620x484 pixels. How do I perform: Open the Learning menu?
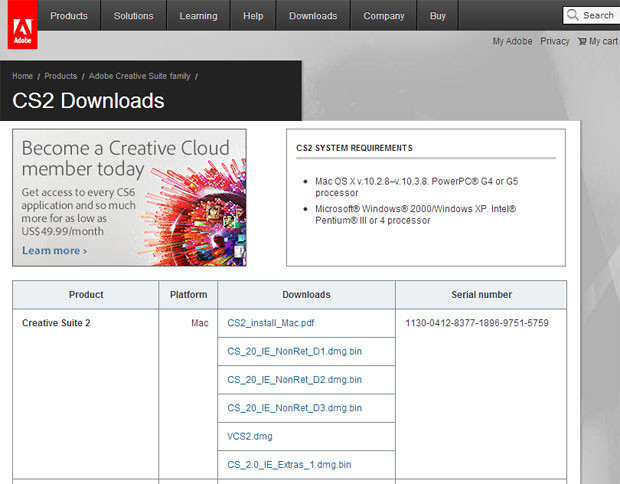(198, 15)
